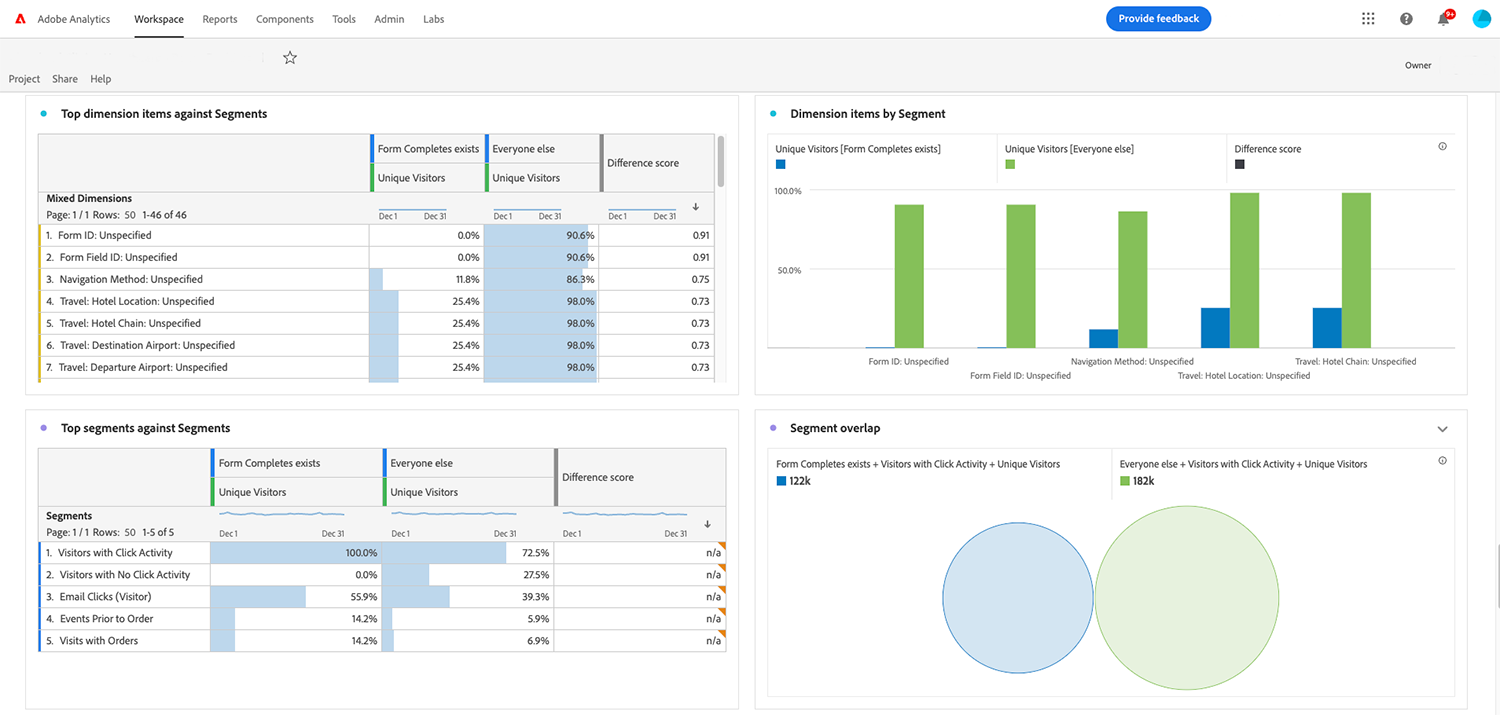Collapse the Segment overlap panel chevron

coord(1442,429)
